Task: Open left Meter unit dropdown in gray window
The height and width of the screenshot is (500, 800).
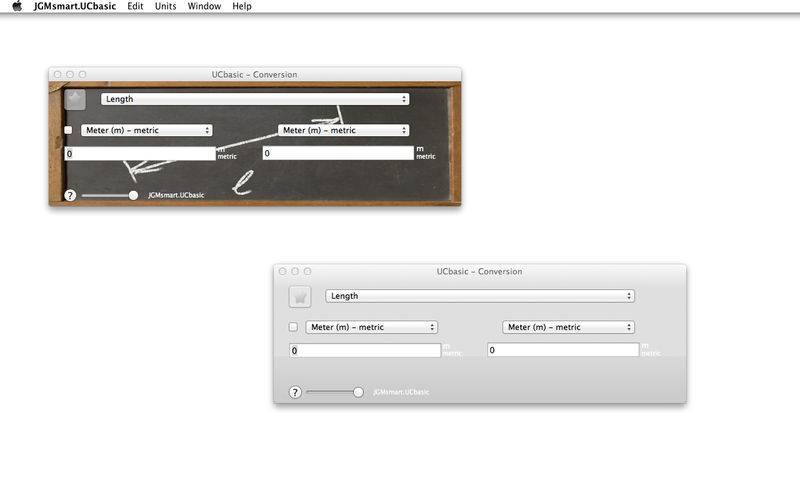Action: 371,327
